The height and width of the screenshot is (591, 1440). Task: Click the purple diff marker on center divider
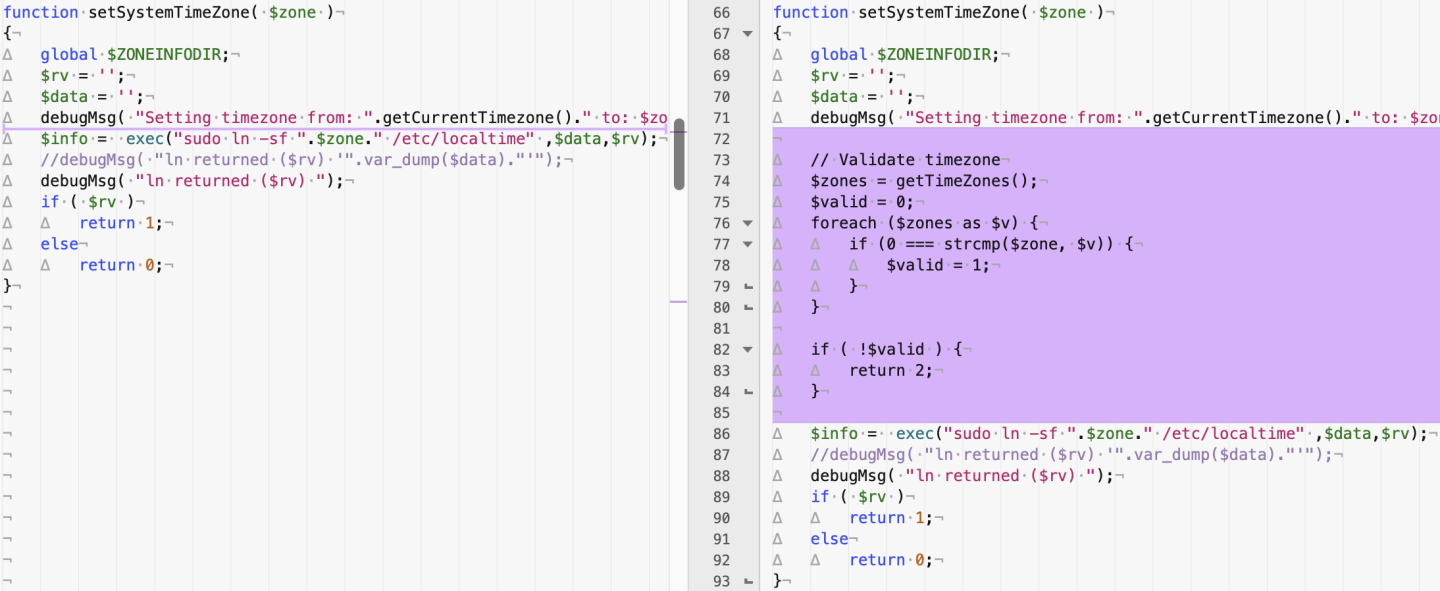(x=678, y=301)
